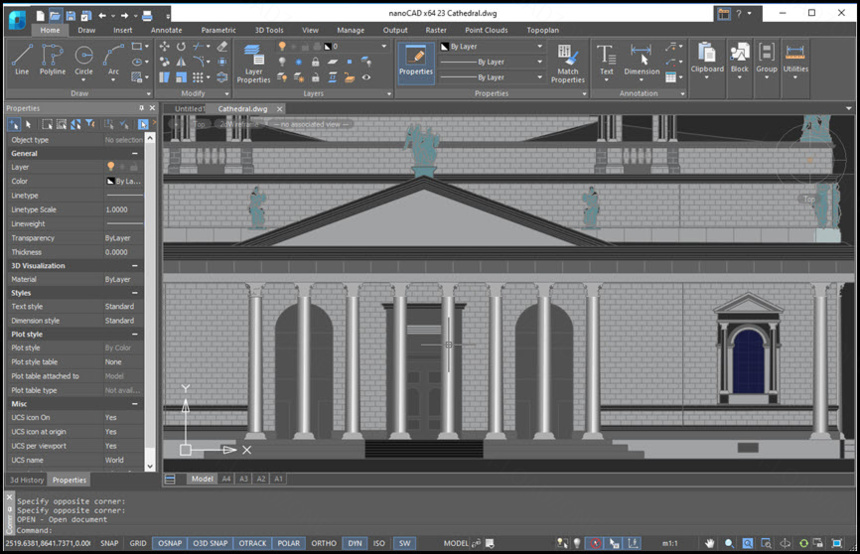Click the Save icon in quick access toolbar
The image size is (860, 554).
(x=71, y=16)
